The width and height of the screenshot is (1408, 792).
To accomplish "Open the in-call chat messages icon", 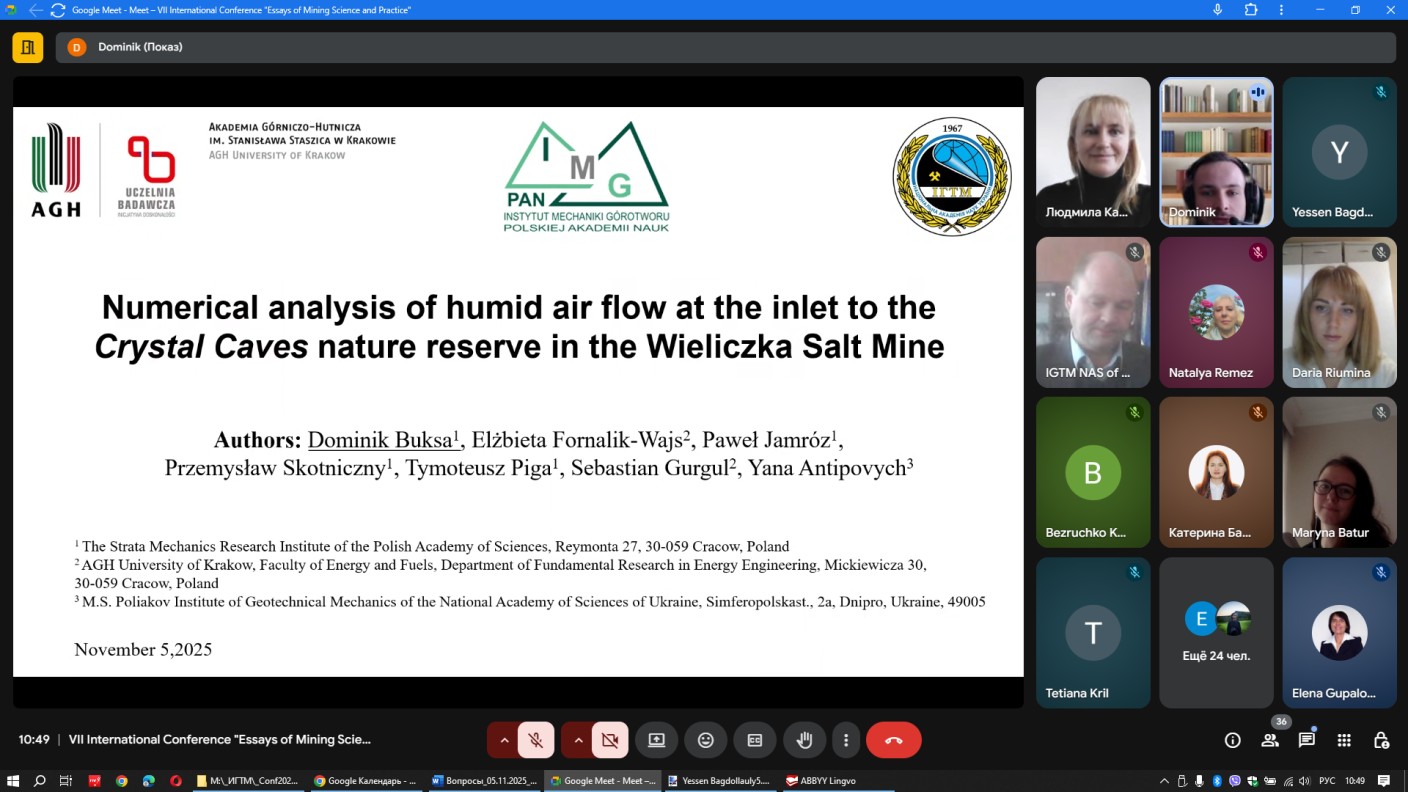I will point(1307,740).
